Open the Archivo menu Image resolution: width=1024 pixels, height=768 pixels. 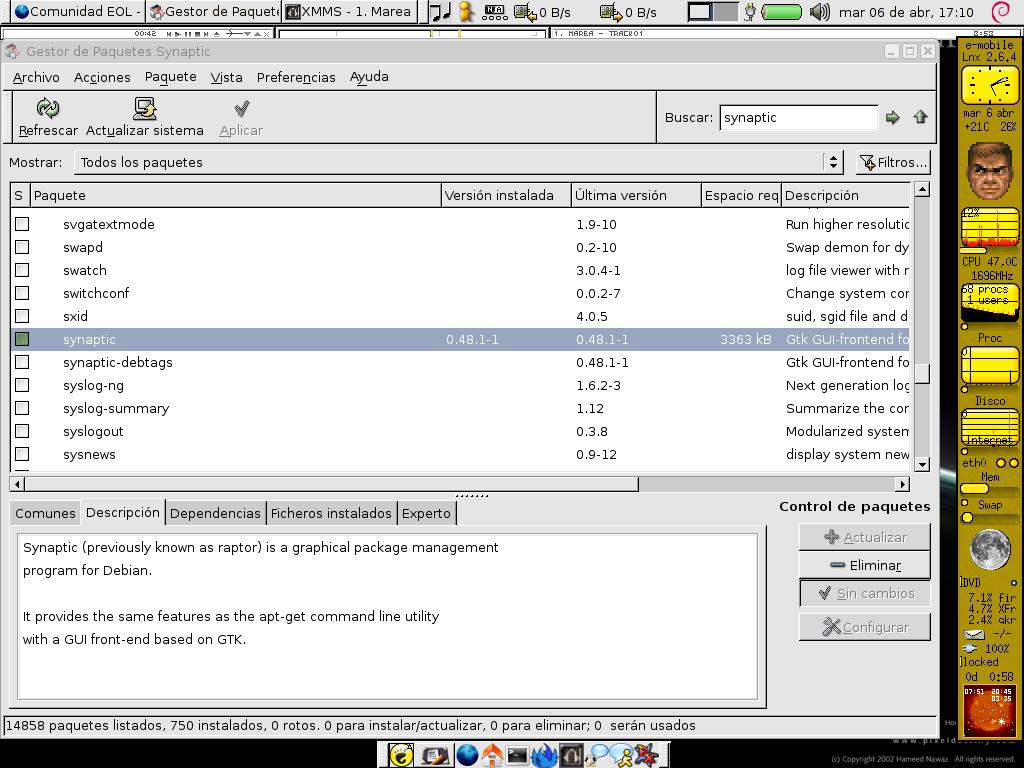36,77
